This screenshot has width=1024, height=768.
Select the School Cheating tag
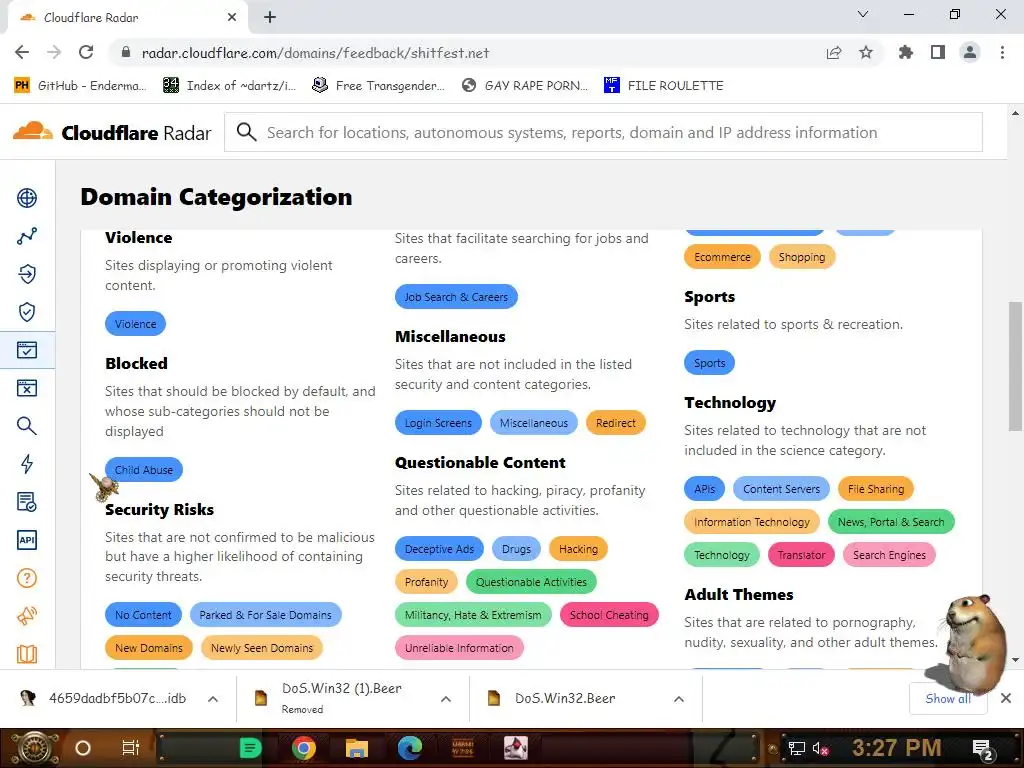[609, 615]
